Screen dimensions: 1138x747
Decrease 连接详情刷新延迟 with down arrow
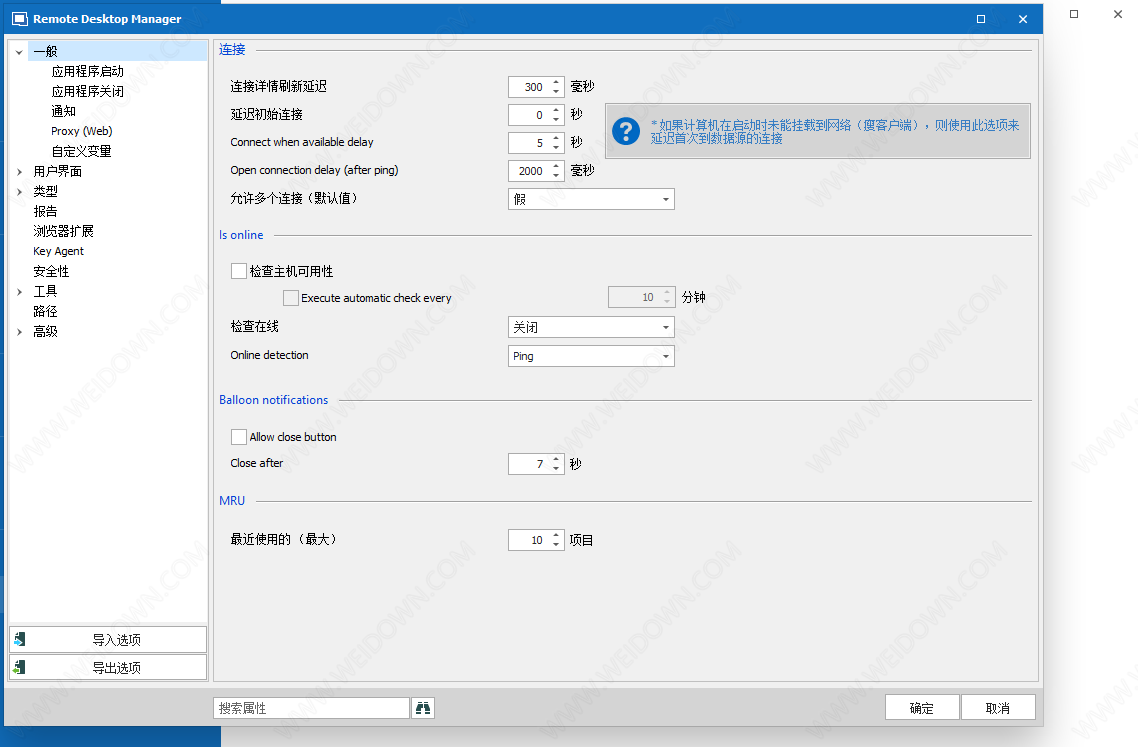556,91
